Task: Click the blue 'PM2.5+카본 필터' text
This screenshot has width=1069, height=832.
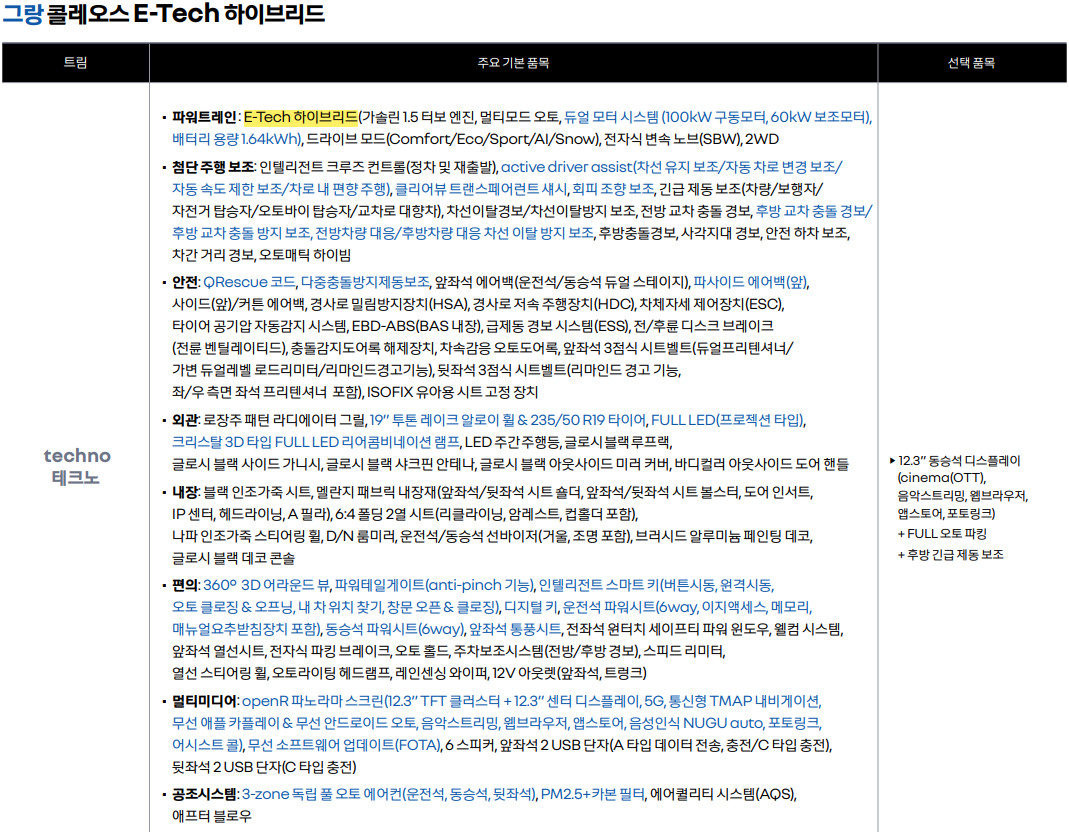Action: [x=592, y=794]
